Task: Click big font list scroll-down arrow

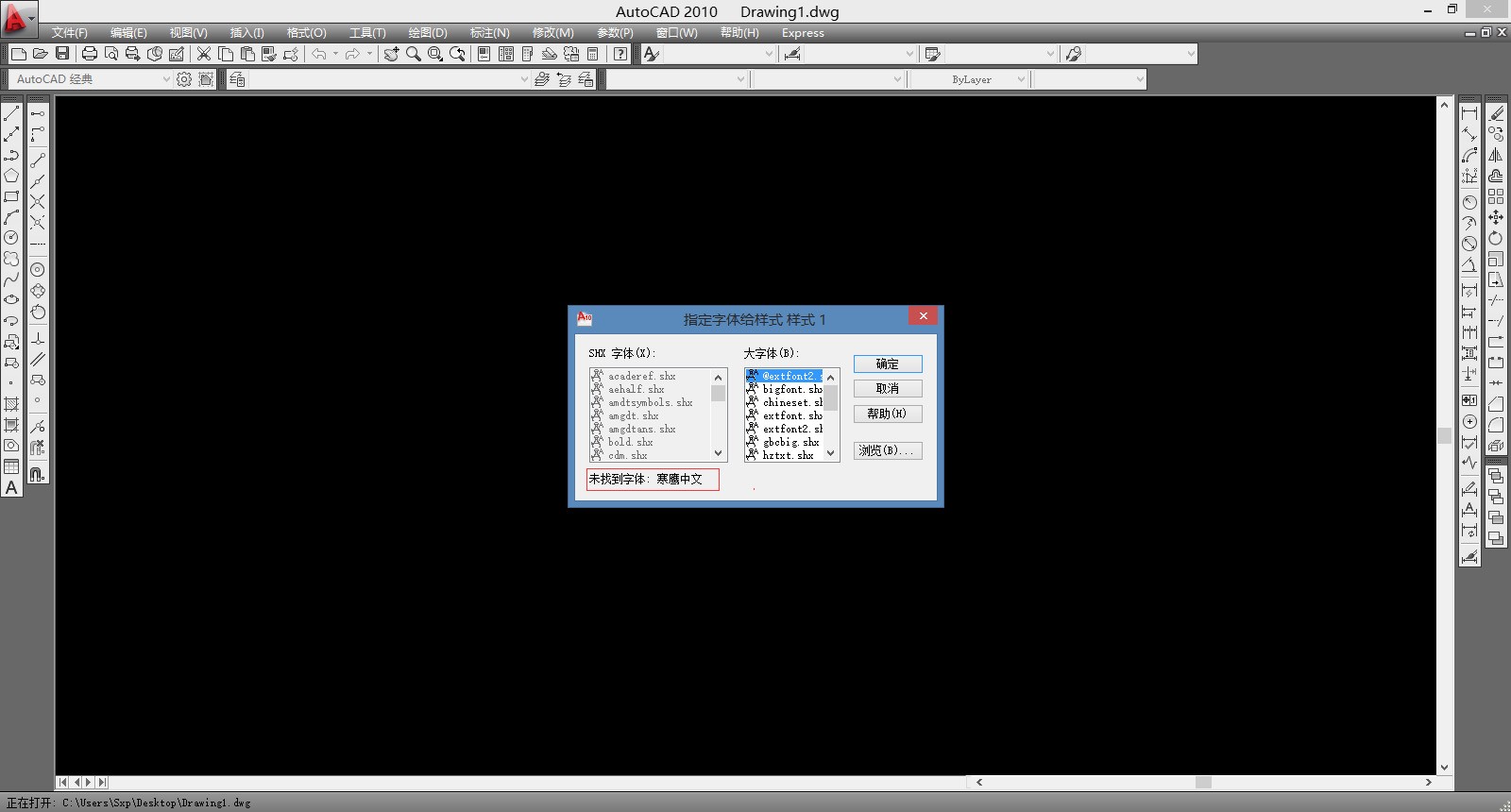Action: [x=831, y=453]
